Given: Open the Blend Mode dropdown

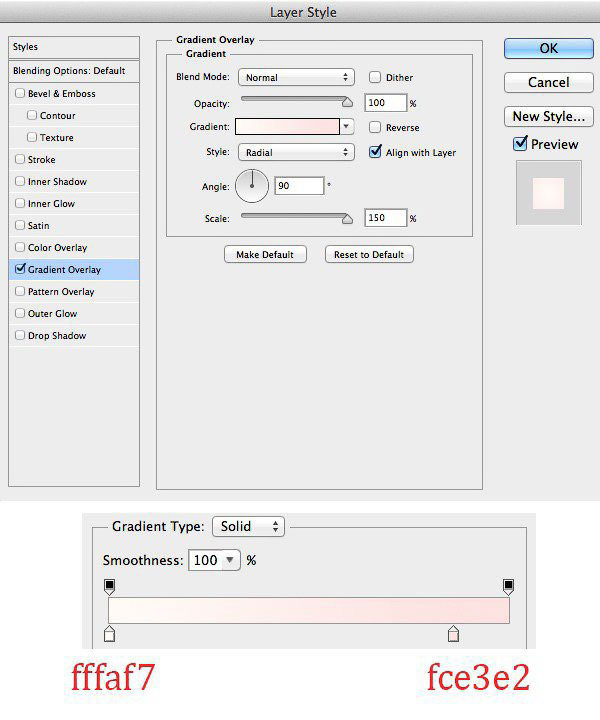Looking at the screenshot, I should [296, 77].
